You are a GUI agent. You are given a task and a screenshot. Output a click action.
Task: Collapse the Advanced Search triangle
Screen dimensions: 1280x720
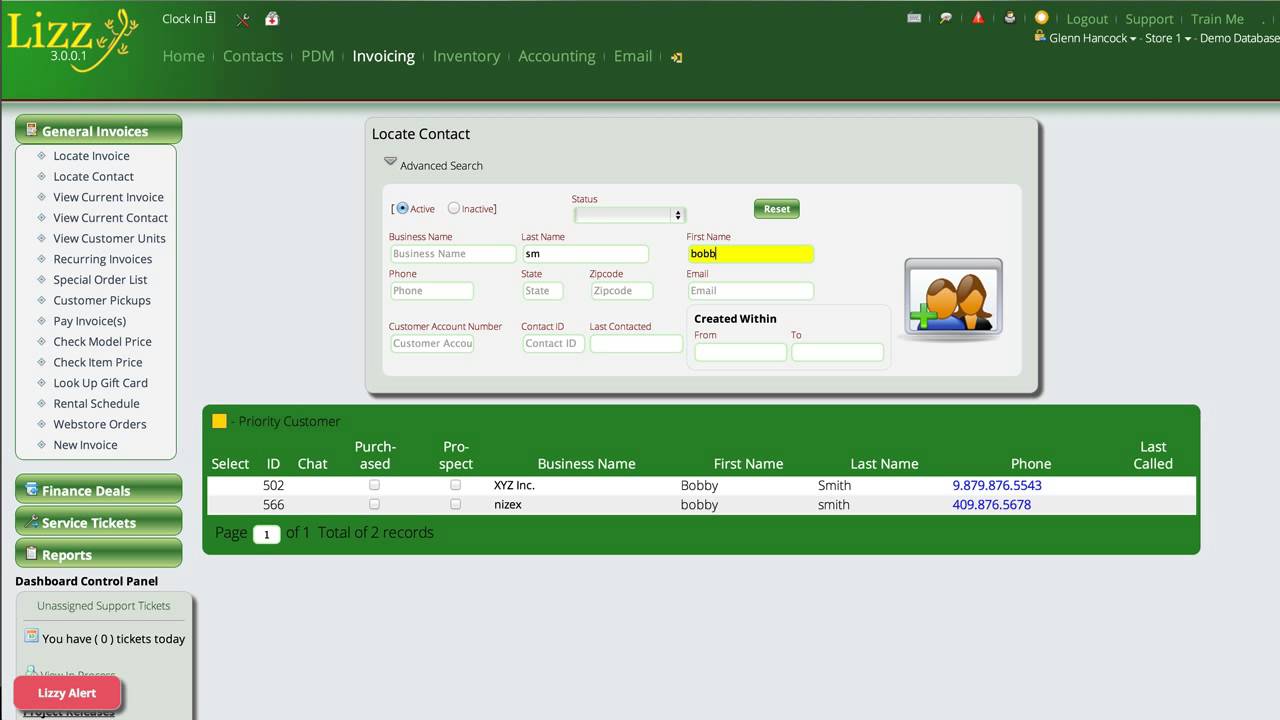tap(390, 162)
